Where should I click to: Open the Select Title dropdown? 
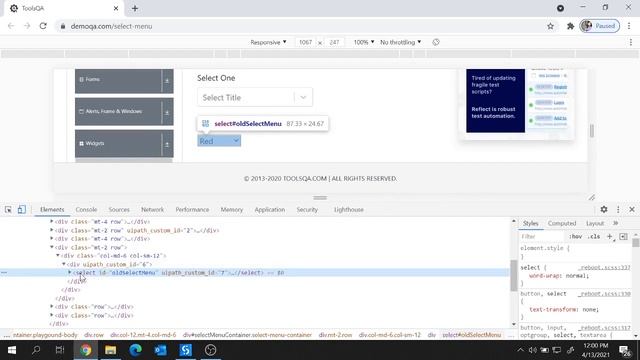[x=255, y=98]
